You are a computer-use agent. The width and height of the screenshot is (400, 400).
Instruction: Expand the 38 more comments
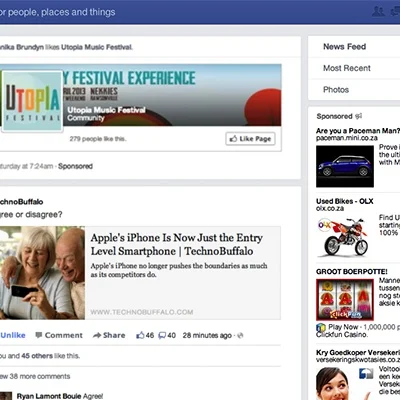point(35,376)
